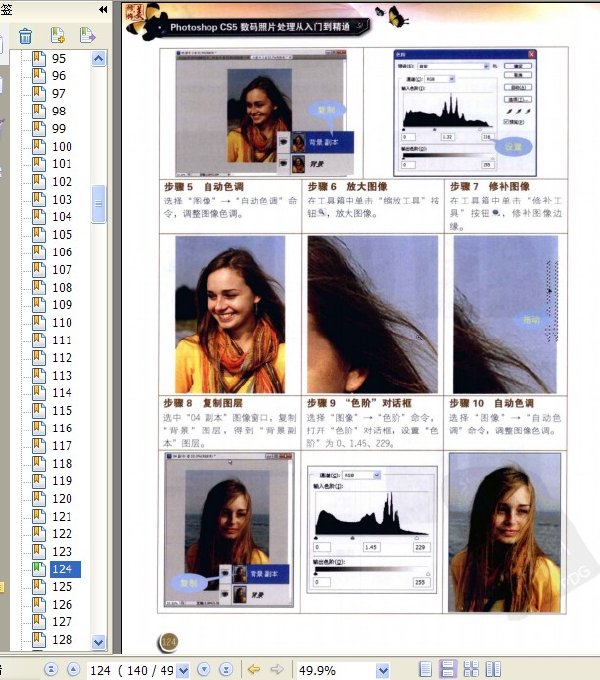Select bookmark 125 in the list
600x680 pixels.
62,587
